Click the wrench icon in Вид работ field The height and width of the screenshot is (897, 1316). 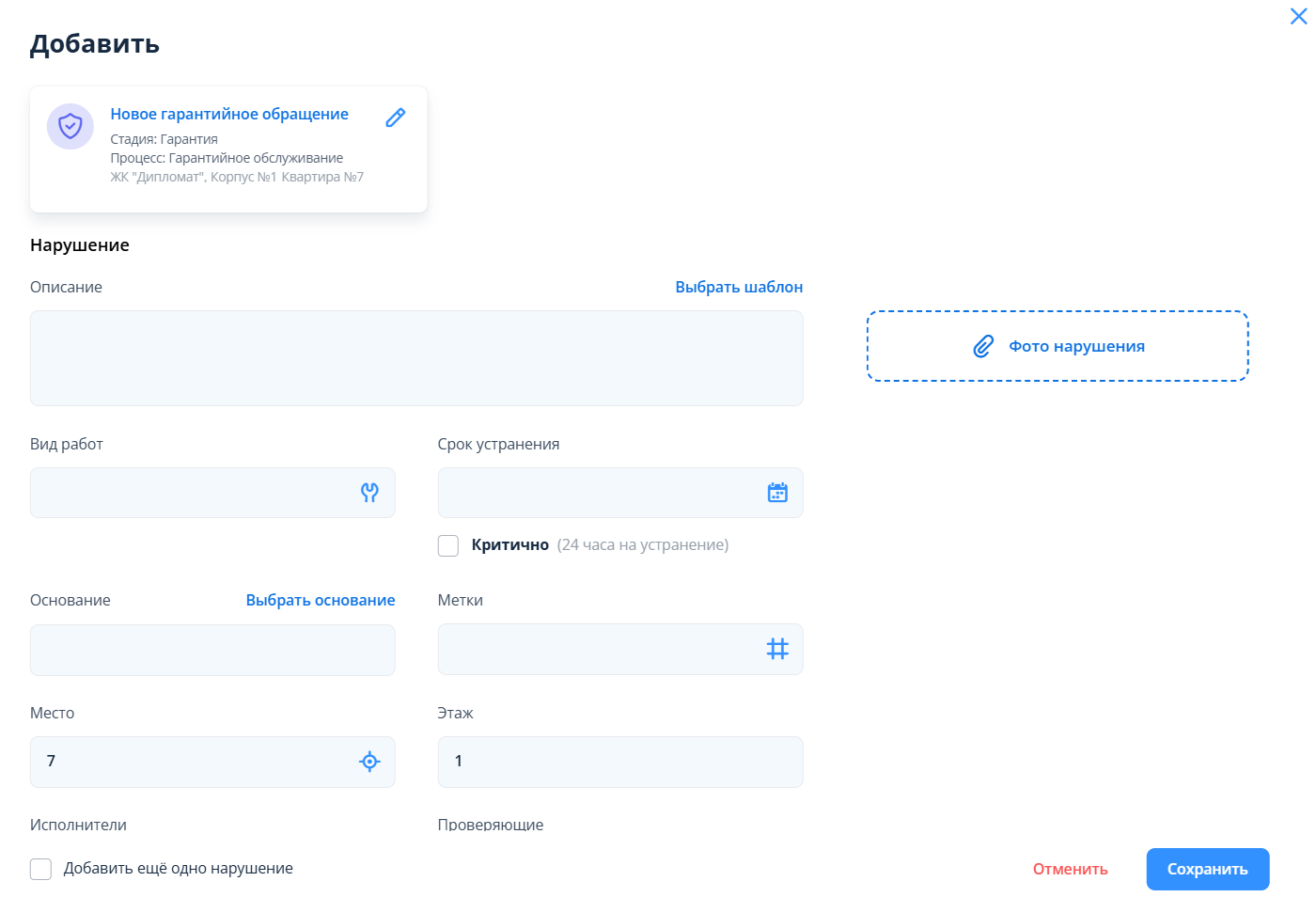coord(369,493)
